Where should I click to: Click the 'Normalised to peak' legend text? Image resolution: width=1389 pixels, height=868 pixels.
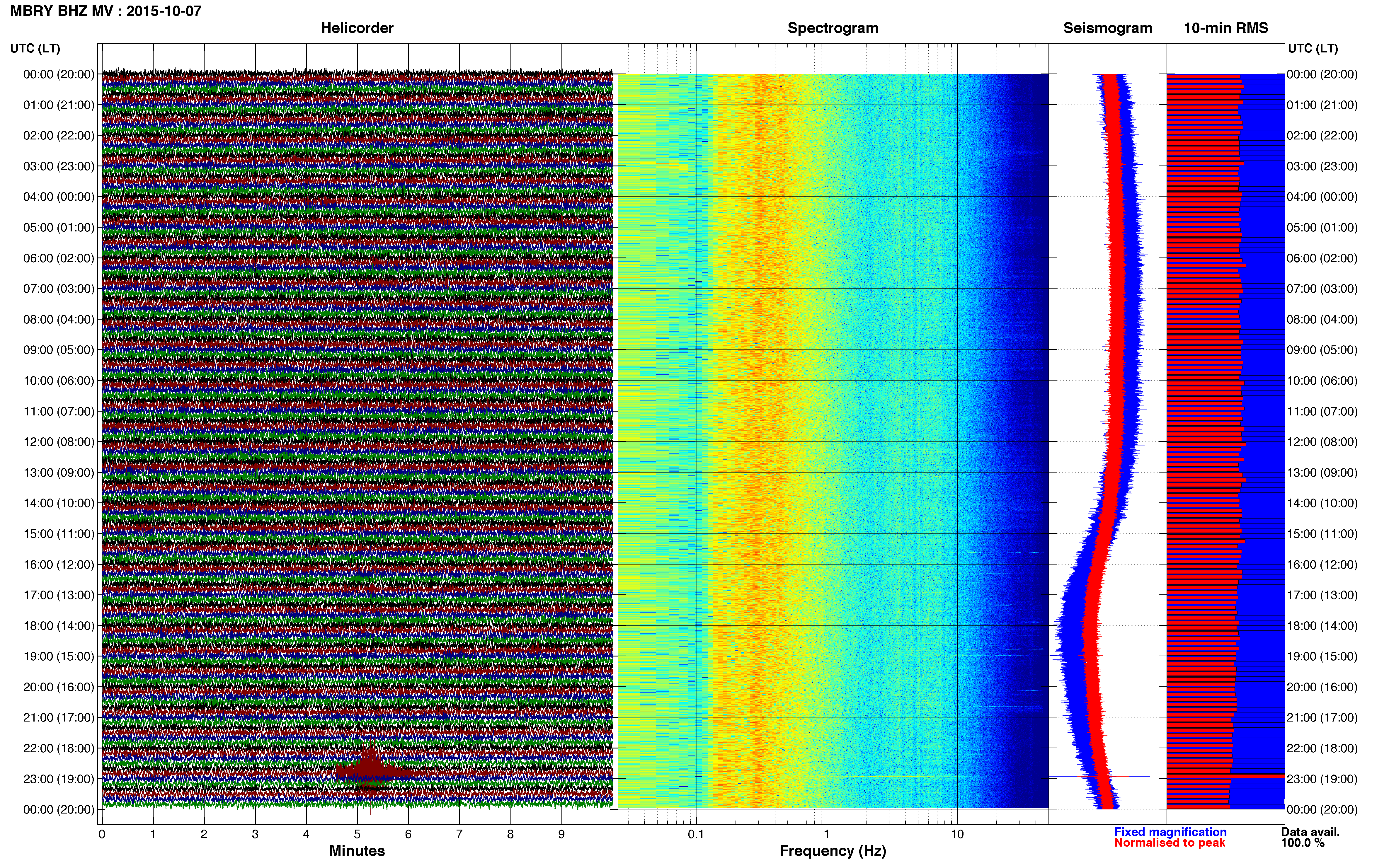(x=1170, y=843)
